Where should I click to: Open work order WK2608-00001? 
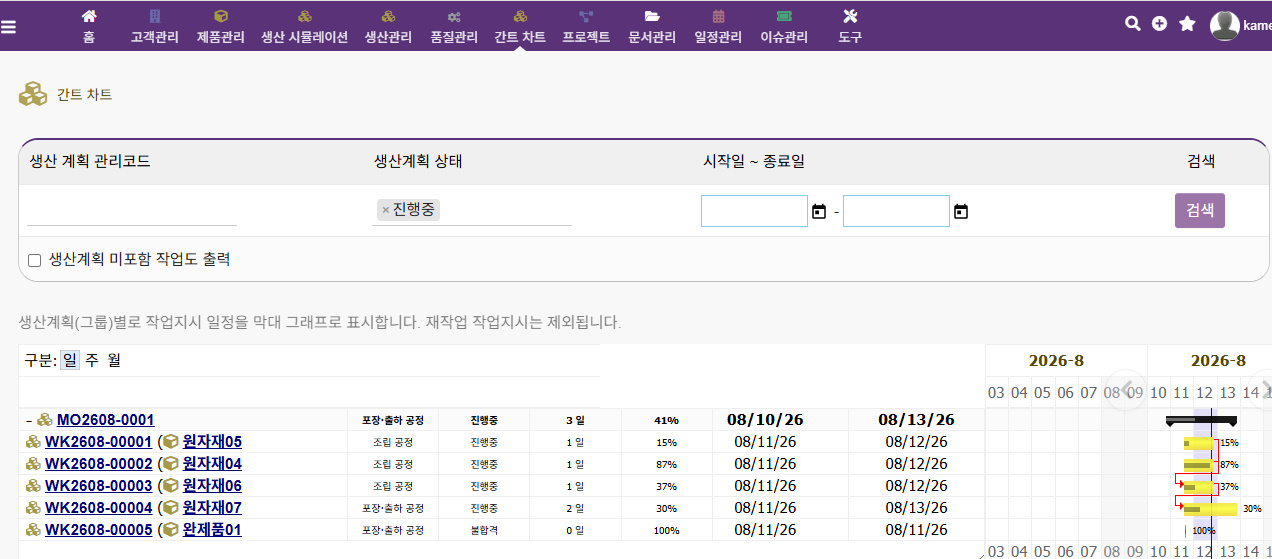pos(99,442)
